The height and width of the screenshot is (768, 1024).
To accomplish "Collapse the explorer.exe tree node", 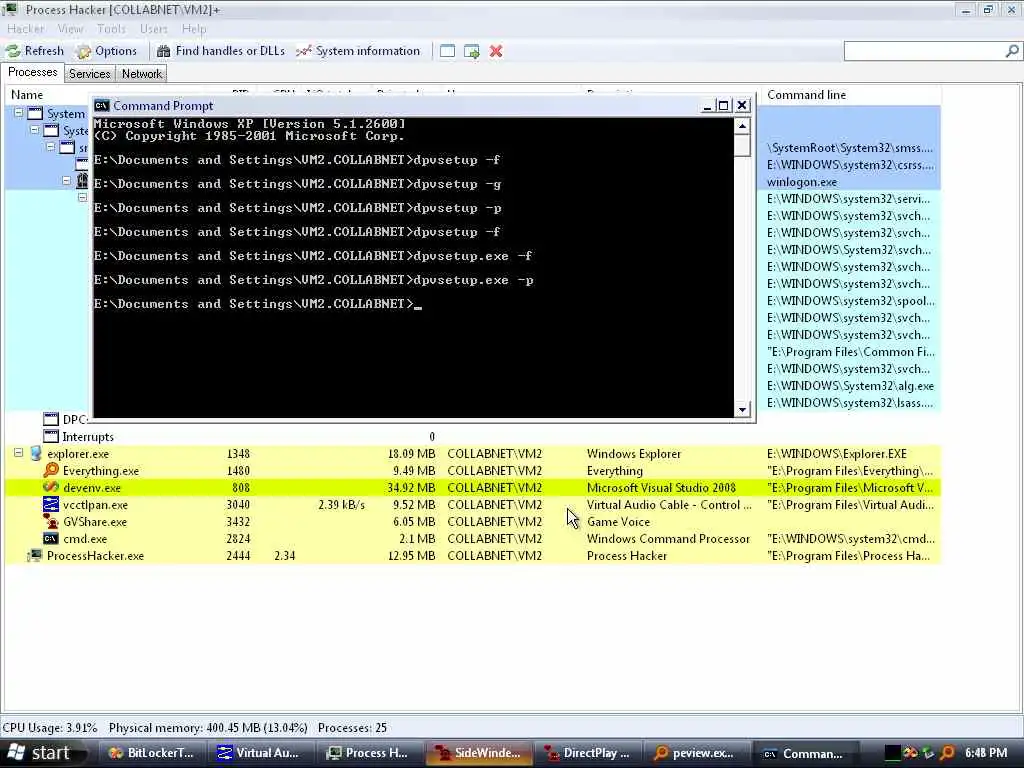I will pos(19,453).
